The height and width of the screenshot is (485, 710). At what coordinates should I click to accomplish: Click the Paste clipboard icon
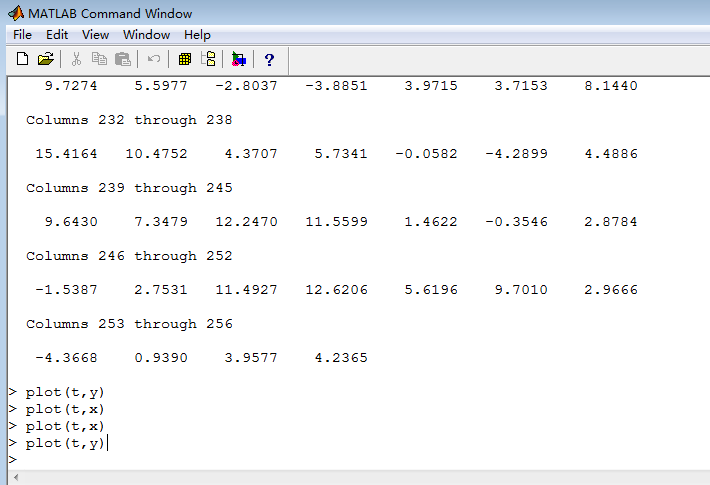click(122, 59)
